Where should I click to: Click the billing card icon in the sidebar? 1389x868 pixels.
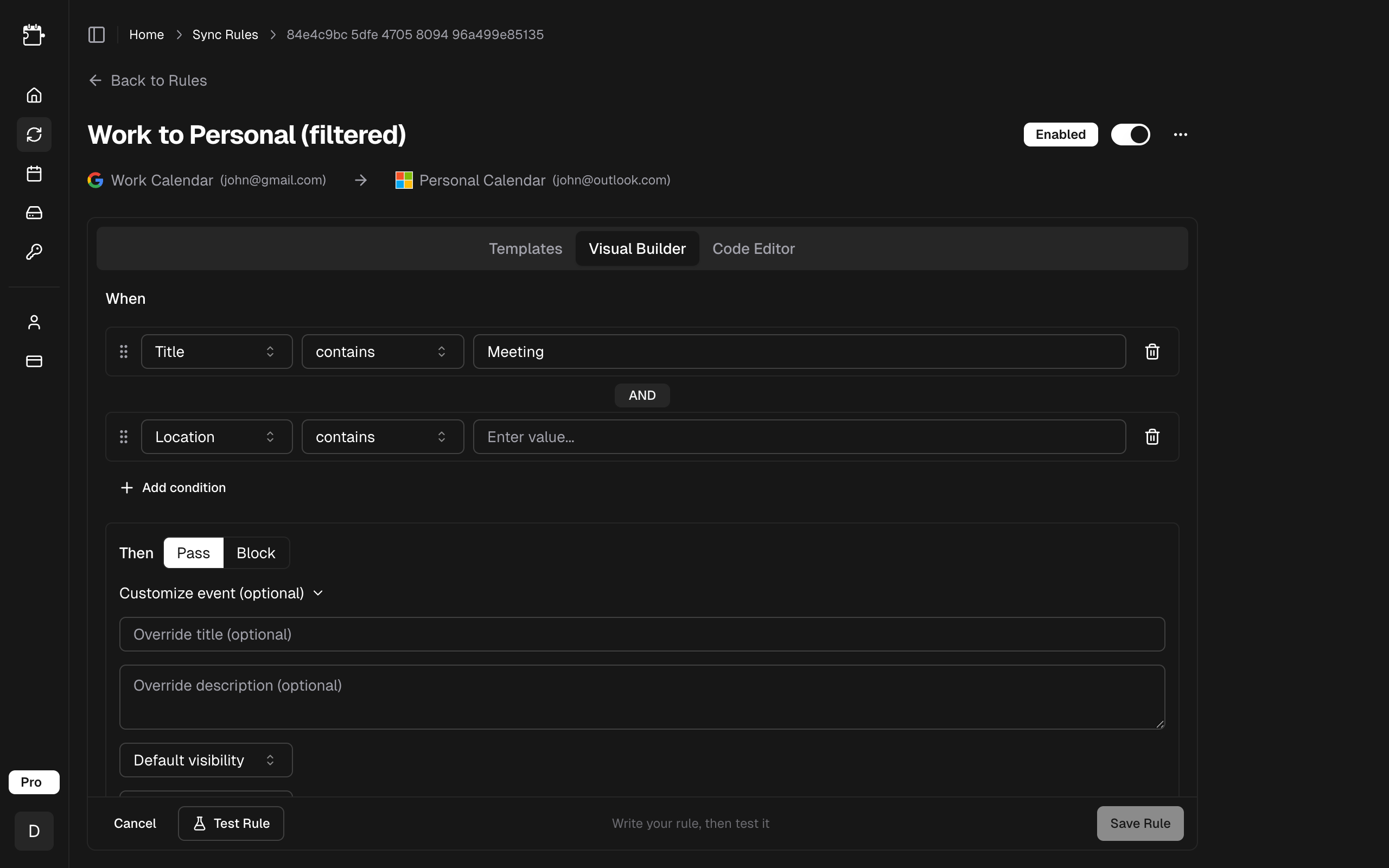coord(34,361)
